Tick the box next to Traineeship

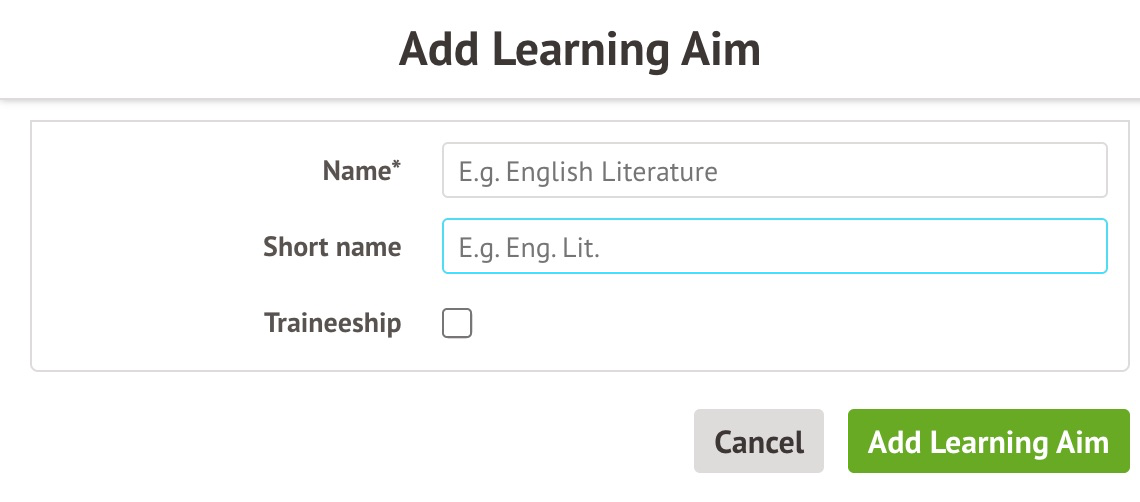point(457,324)
